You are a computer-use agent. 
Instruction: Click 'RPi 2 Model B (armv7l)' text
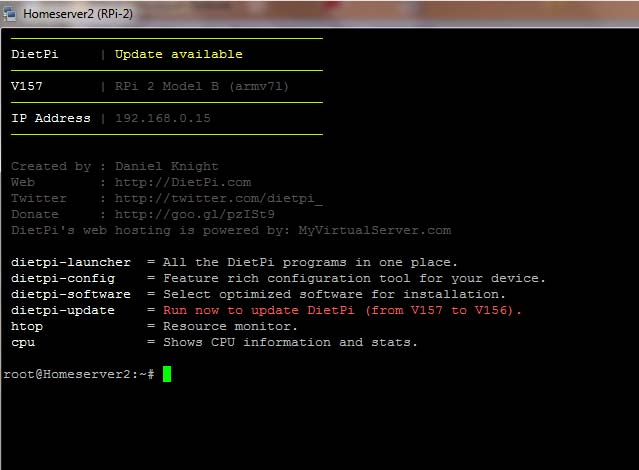point(202,86)
